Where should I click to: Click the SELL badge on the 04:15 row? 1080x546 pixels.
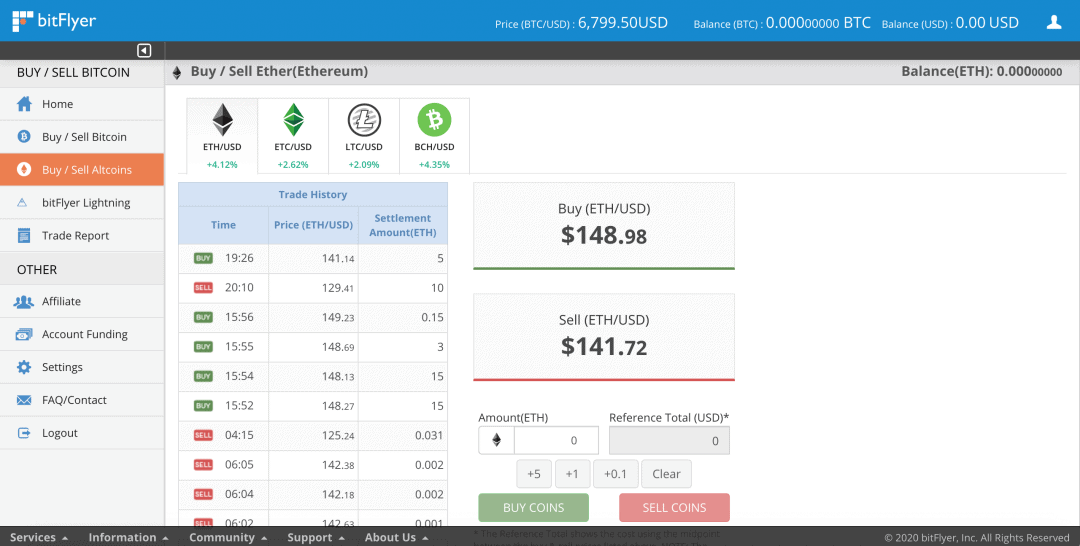[x=203, y=435]
